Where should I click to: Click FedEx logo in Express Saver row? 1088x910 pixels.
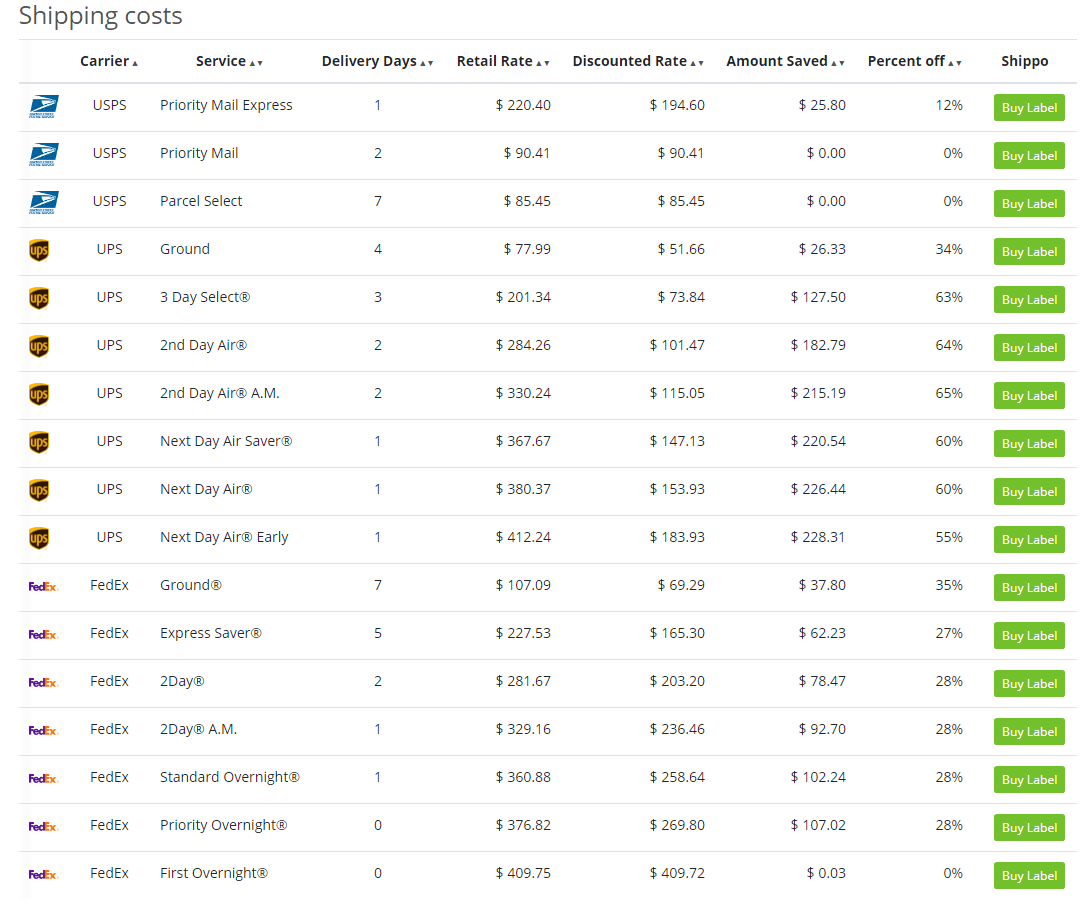click(x=43, y=634)
